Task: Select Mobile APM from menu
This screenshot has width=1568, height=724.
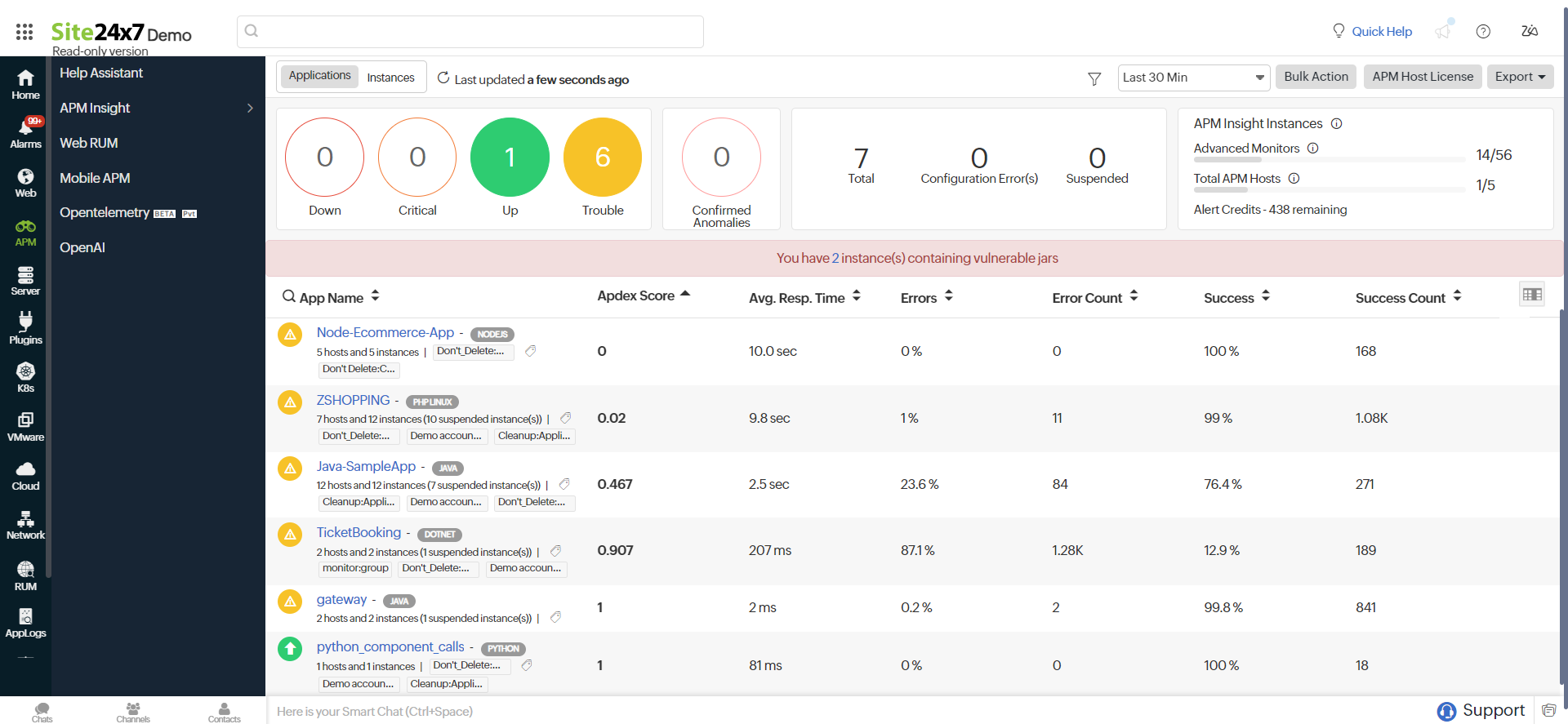Action: (x=95, y=178)
